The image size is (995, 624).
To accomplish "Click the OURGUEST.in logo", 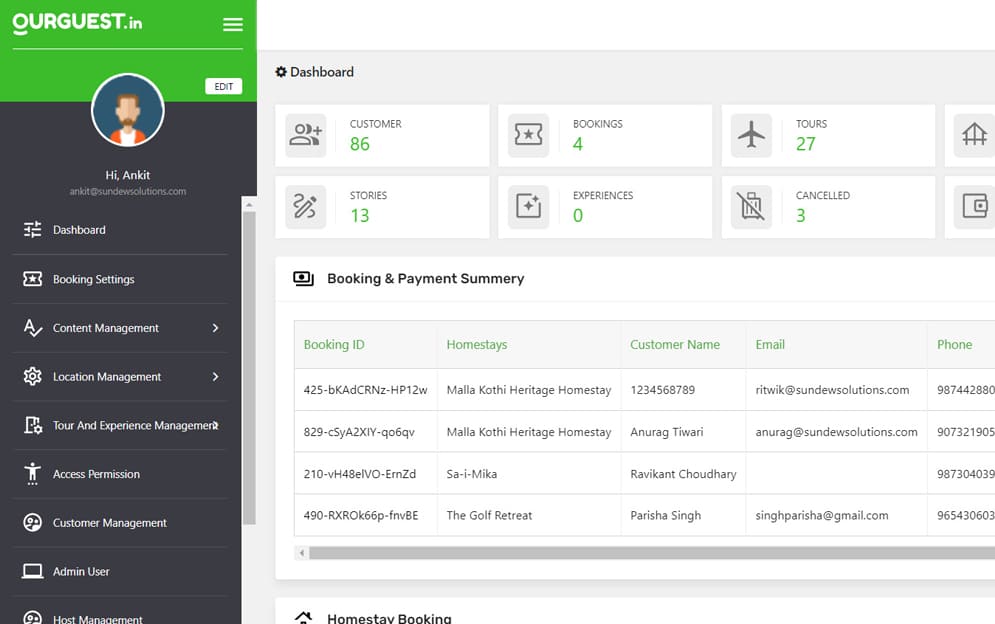I will click(77, 23).
